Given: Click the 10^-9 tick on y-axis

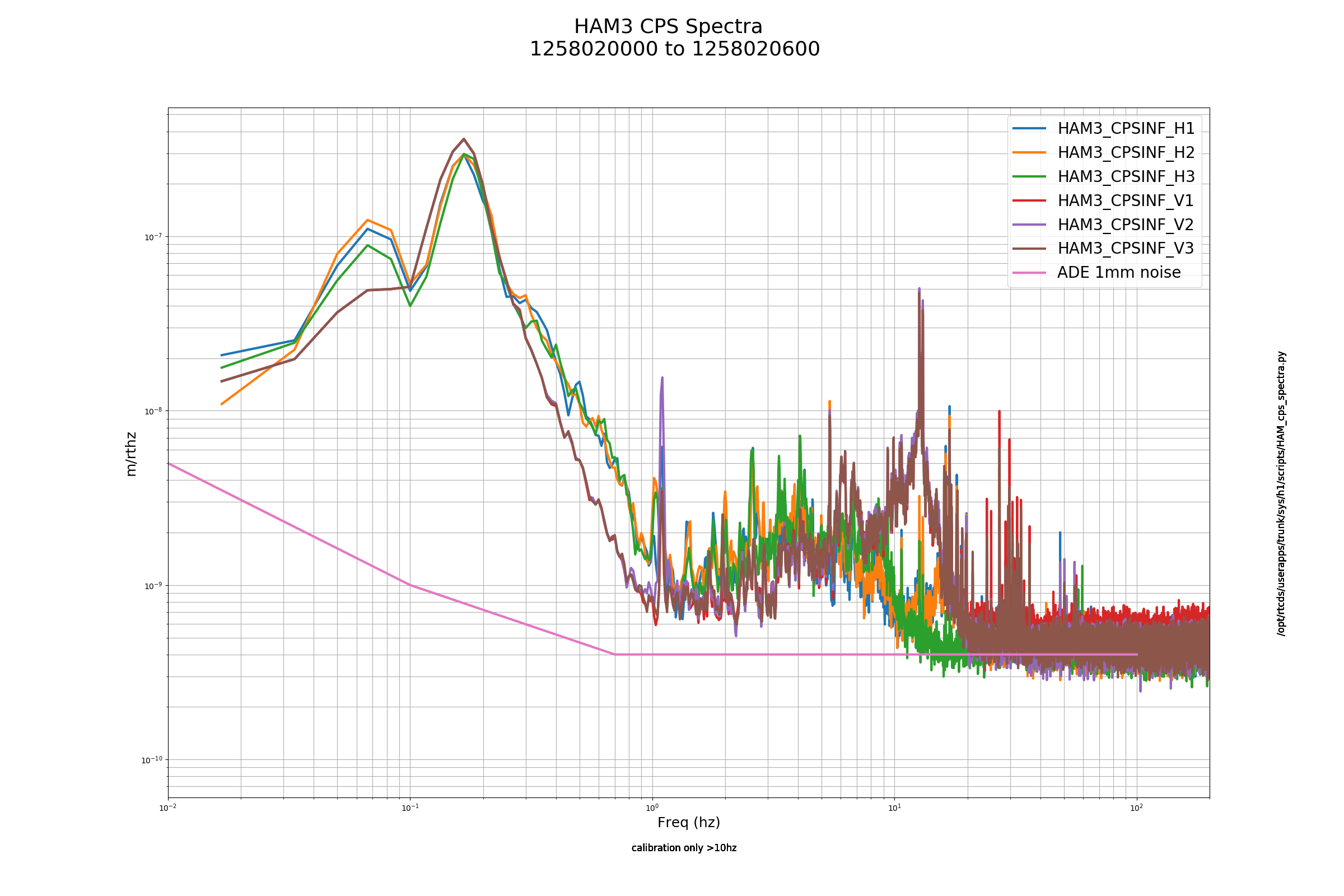Looking at the screenshot, I should (x=152, y=586).
